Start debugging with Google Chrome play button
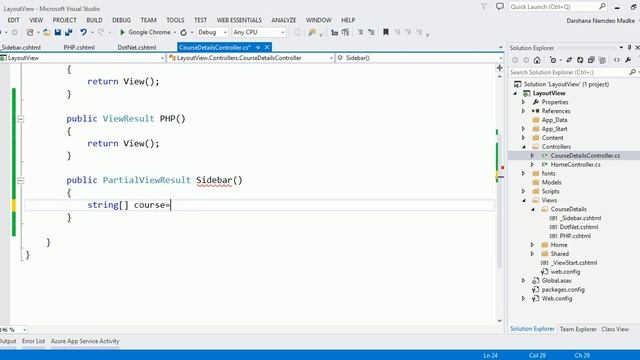This screenshot has height=360, width=640. point(122,32)
